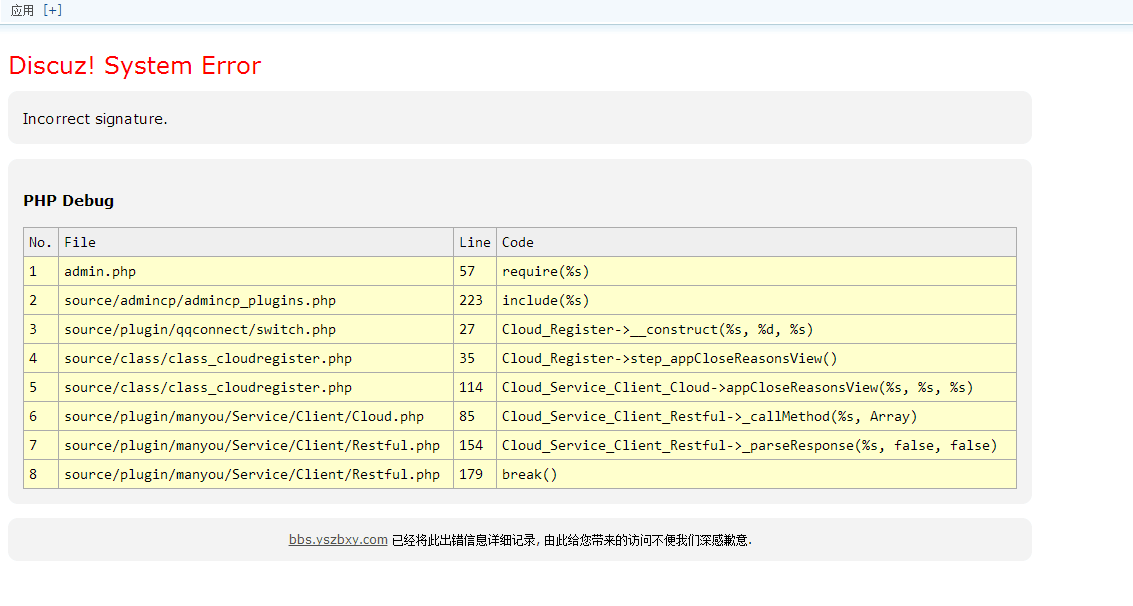
Task: Click the Incorrect signature error message
Action: (x=93, y=118)
